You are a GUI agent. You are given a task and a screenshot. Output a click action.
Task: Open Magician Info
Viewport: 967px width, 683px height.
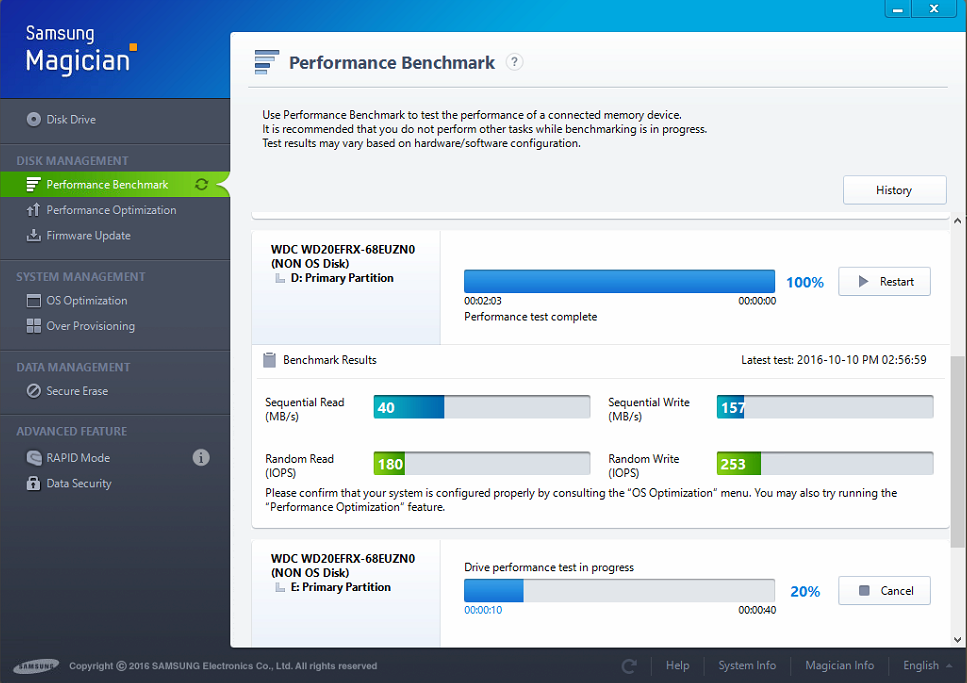pos(839,666)
